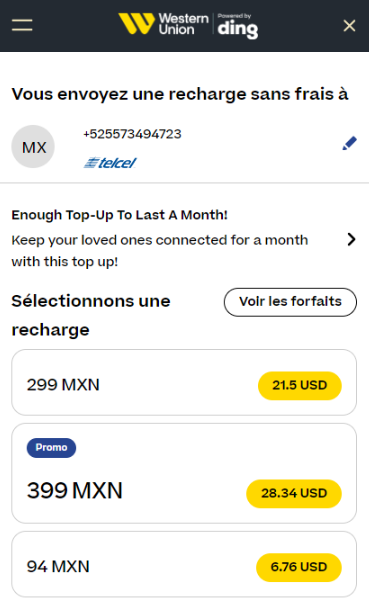Viewport: 369px width, 602px height.
Task: Choose the 21.5 USD price badge
Action: 300,385
